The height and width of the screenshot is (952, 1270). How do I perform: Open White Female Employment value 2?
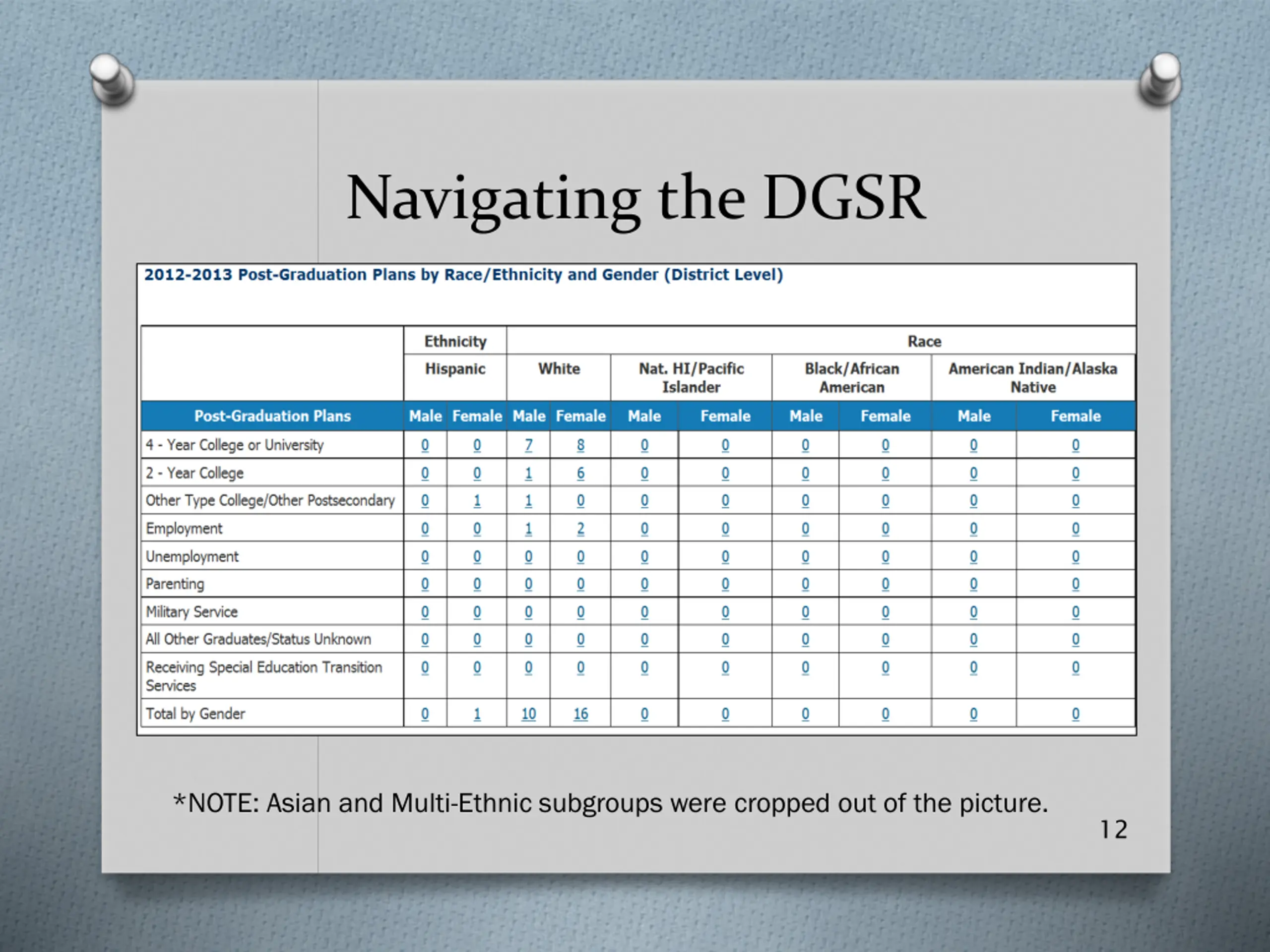tap(580, 529)
